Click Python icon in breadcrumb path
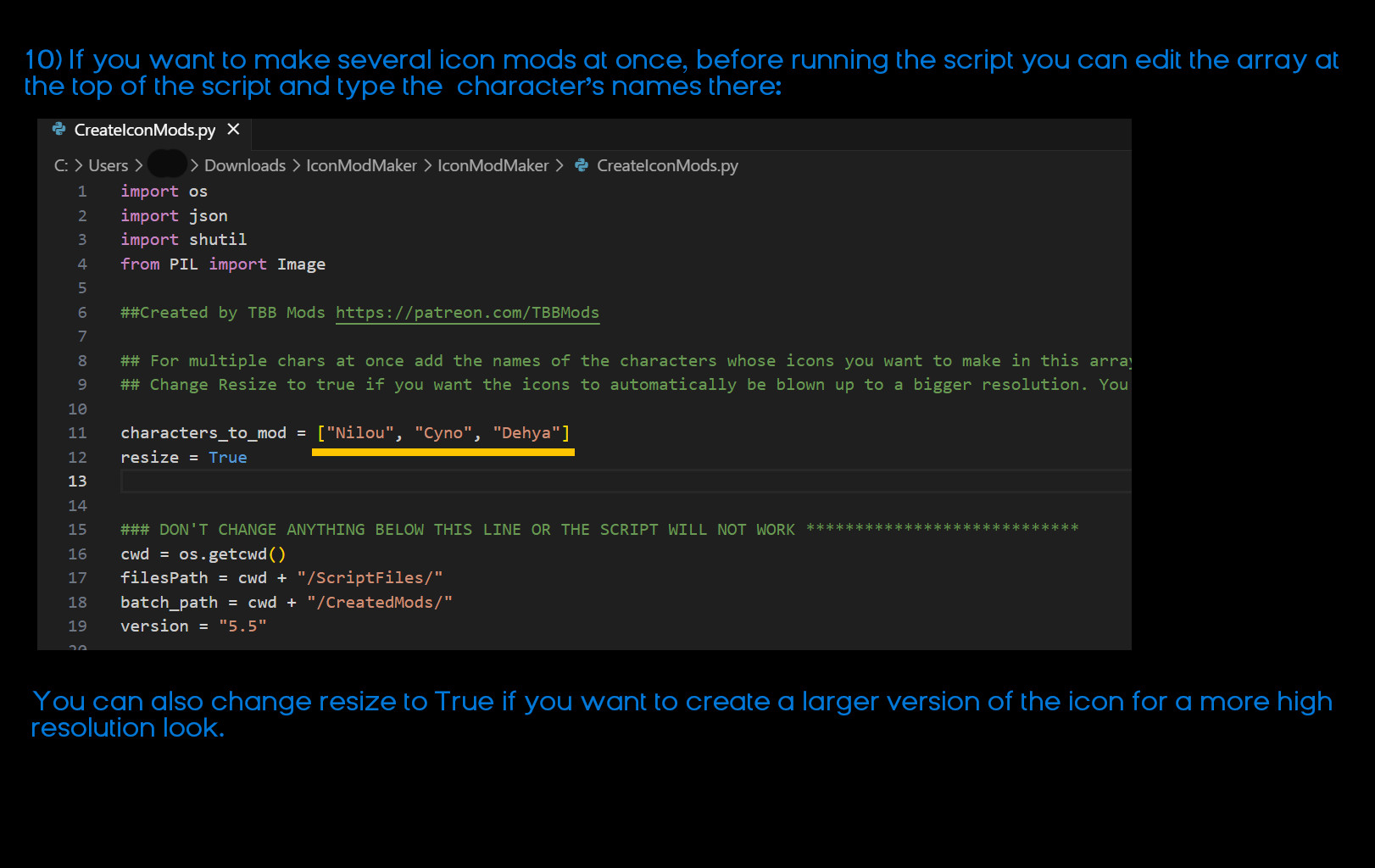This screenshot has height=868, width=1375. click(582, 165)
